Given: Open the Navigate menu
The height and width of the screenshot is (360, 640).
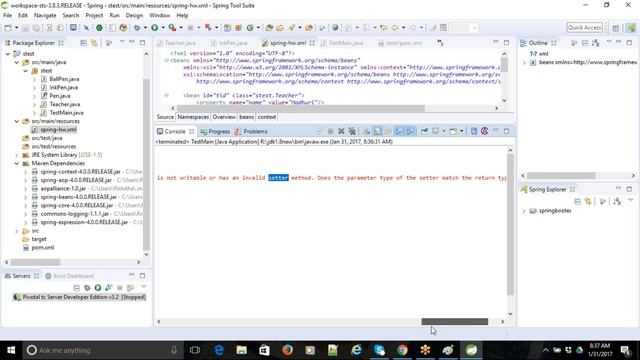Looking at the screenshot, I should point(45,15).
